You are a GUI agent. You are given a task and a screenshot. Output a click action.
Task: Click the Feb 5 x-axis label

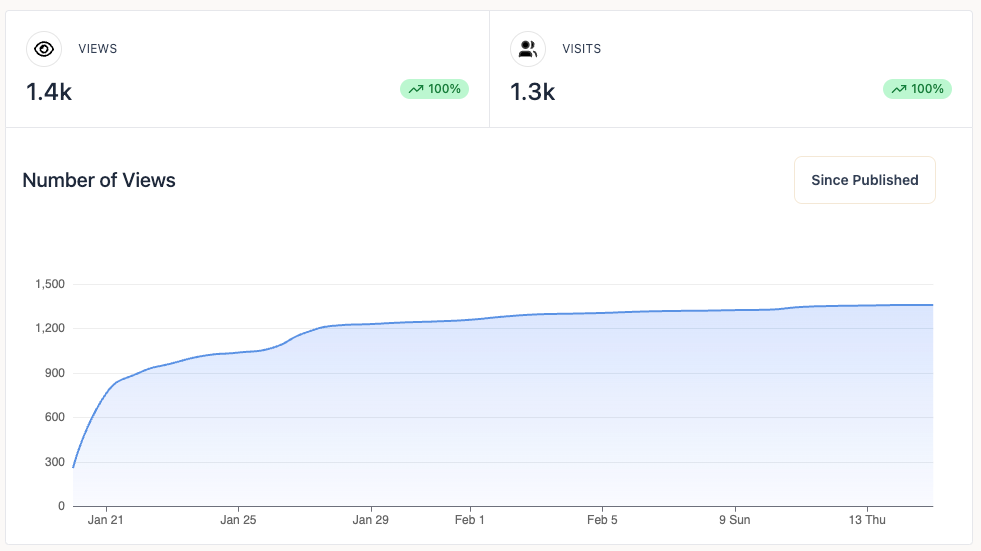[602, 520]
